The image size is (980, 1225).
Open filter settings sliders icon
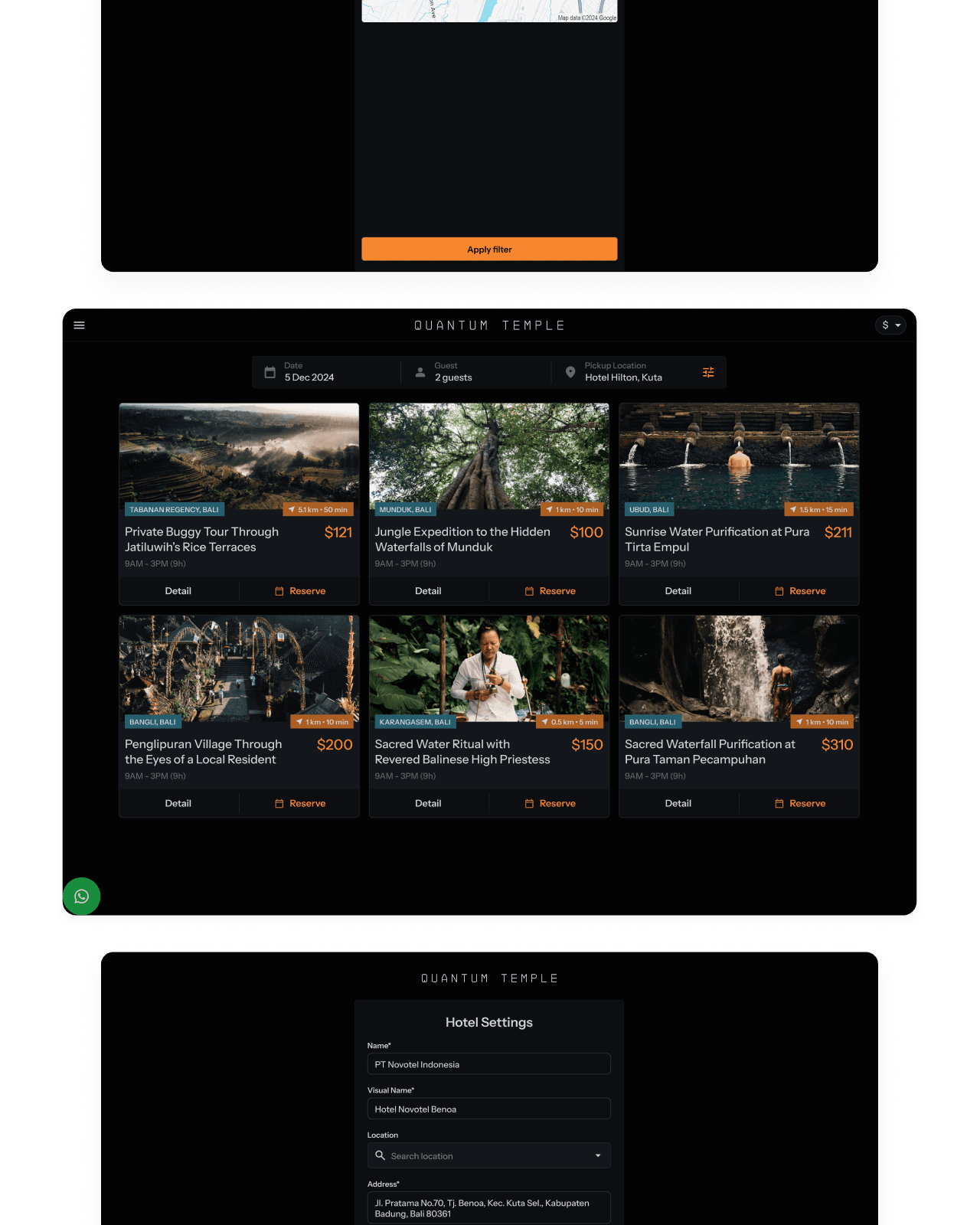pos(708,372)
